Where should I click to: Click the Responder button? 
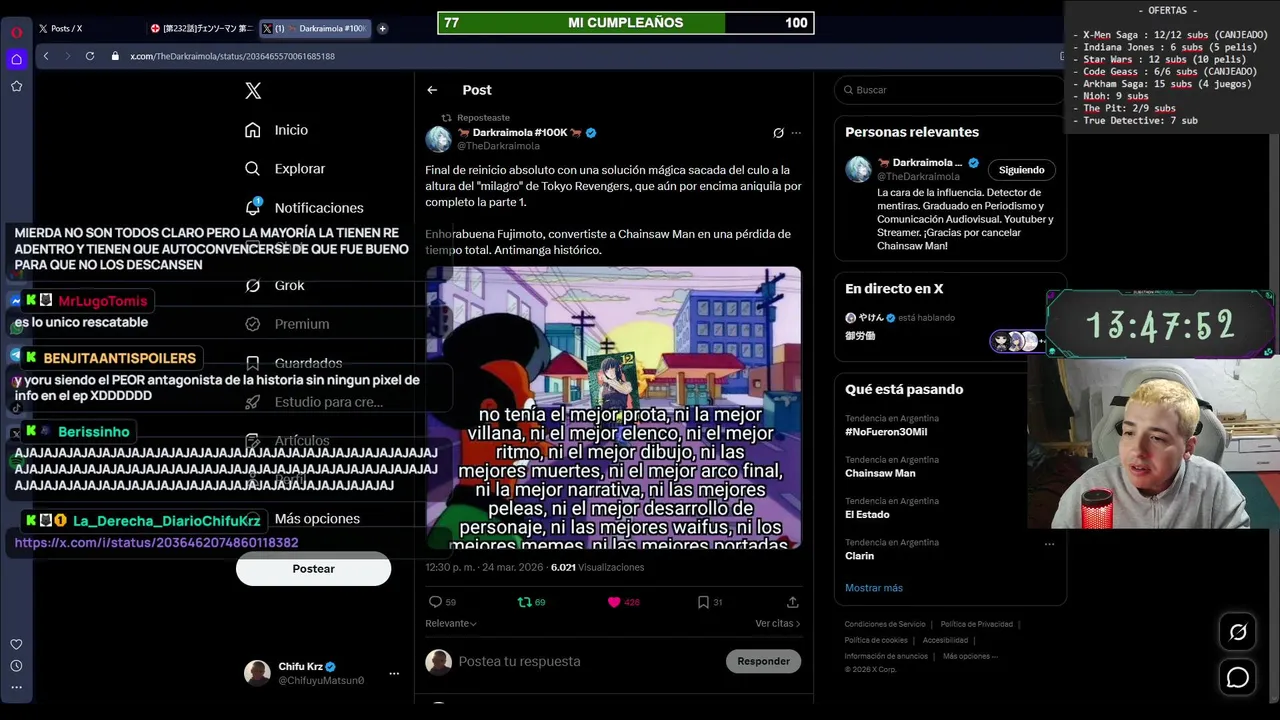(x=763, y=661)
